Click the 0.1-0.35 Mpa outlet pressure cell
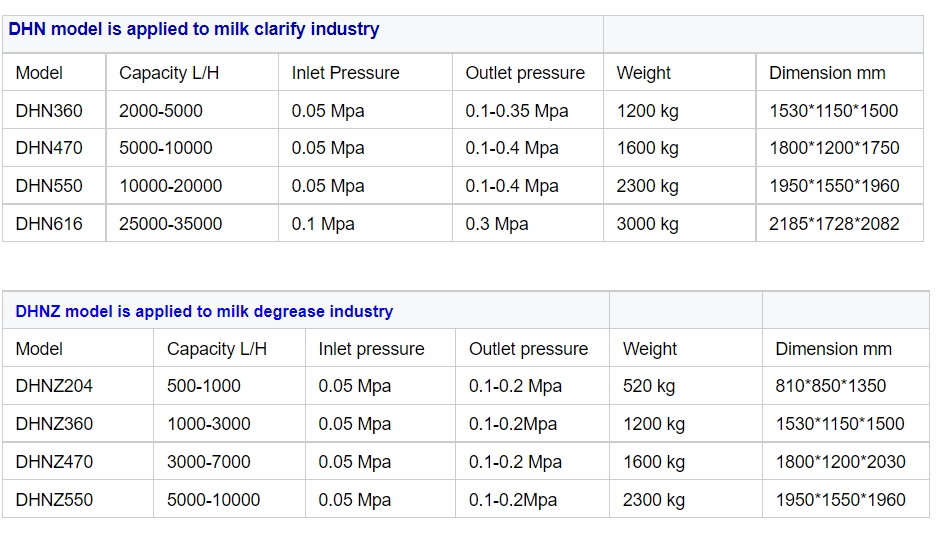This screenshot has width=940, height=543. click(x=517, y=111)
